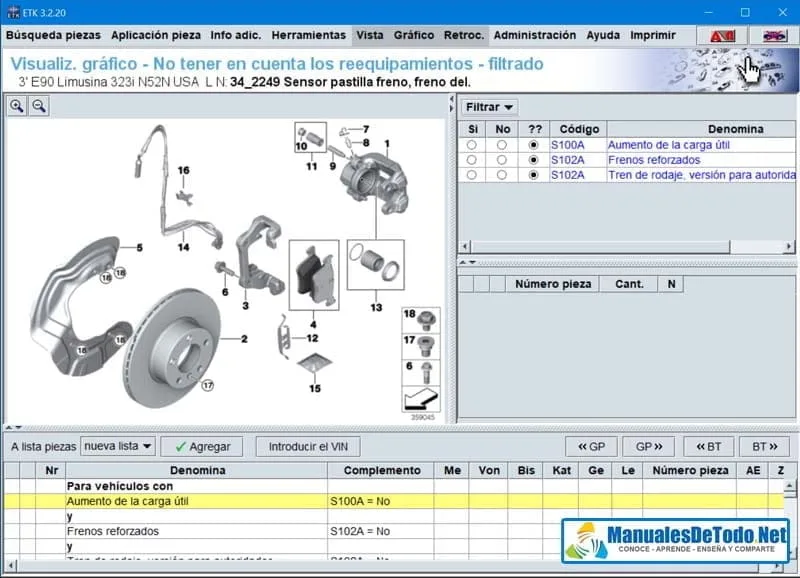The height and width of the screenshot is (578, 800).
Task: Select the zoom-in magnifier icon above the diagram
Action: coord(16,105)
